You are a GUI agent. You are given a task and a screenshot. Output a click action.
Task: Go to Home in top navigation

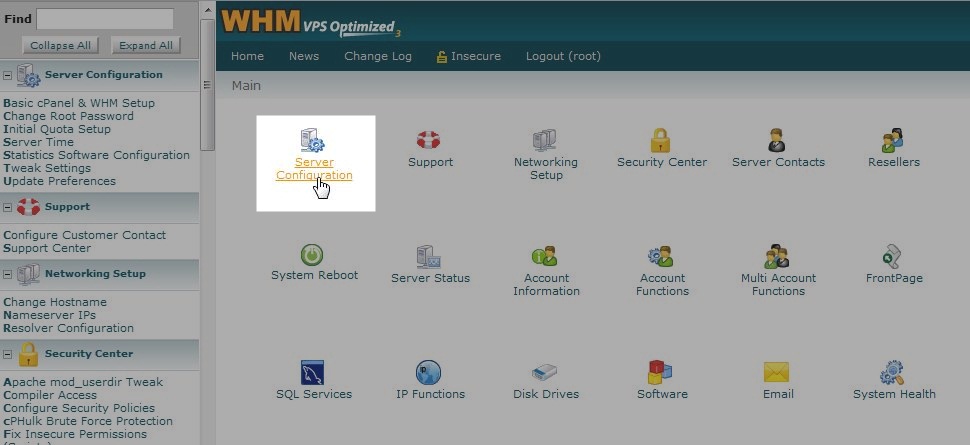click(x=247, y=56)
